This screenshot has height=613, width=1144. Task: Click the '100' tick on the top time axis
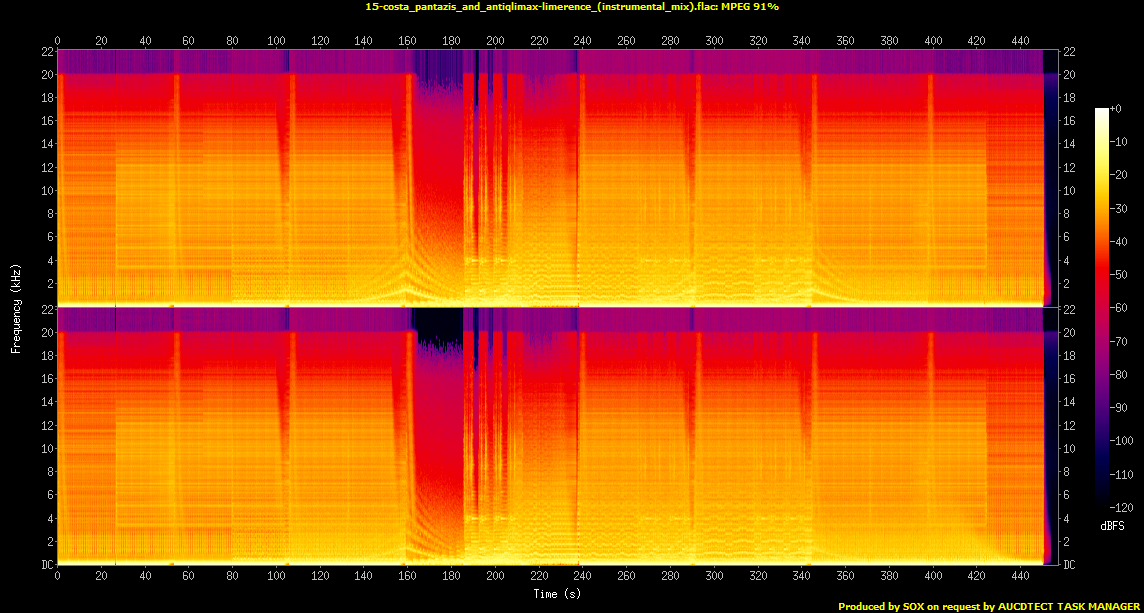276,41
